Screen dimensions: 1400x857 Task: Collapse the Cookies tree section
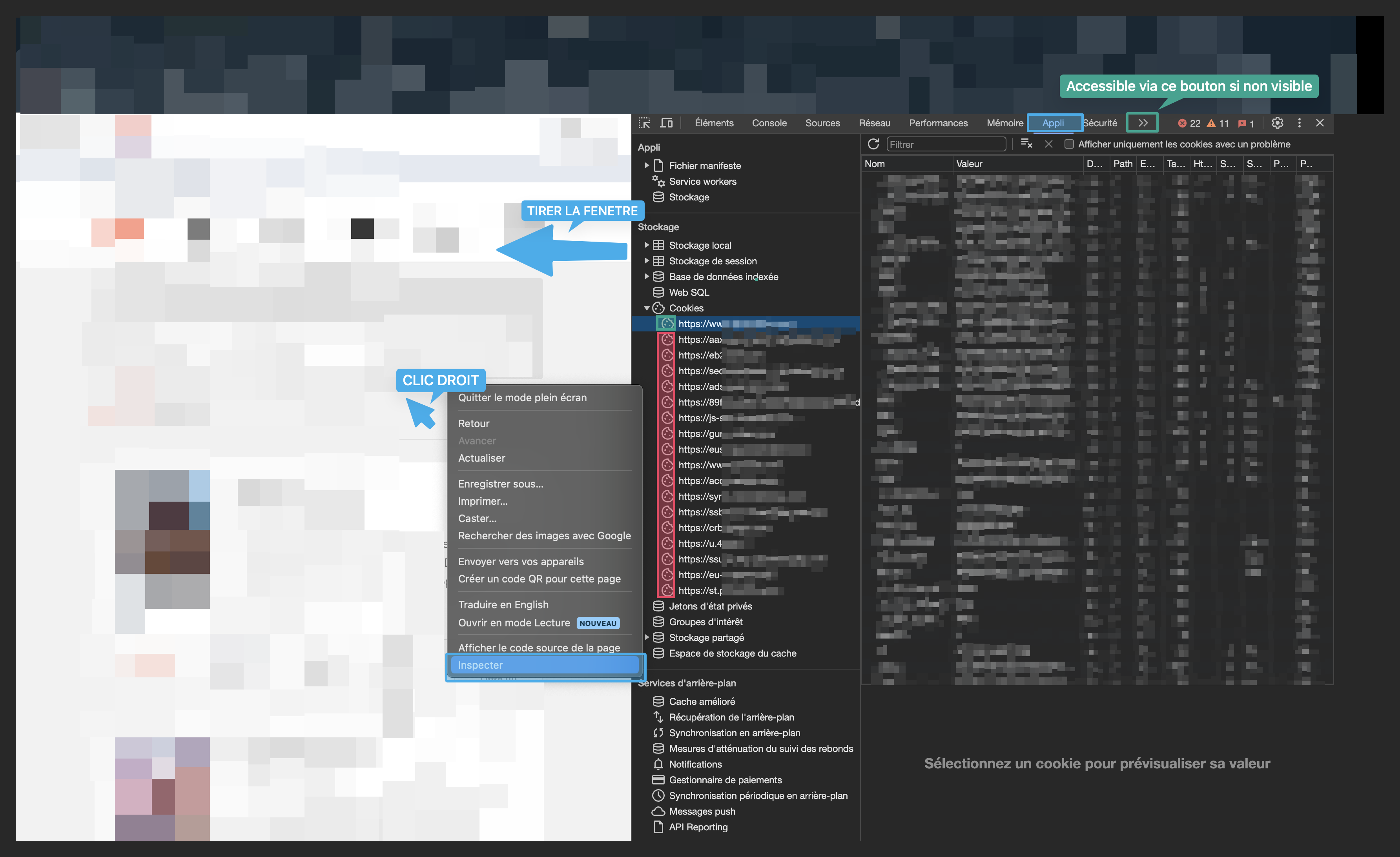click(647, 308)
